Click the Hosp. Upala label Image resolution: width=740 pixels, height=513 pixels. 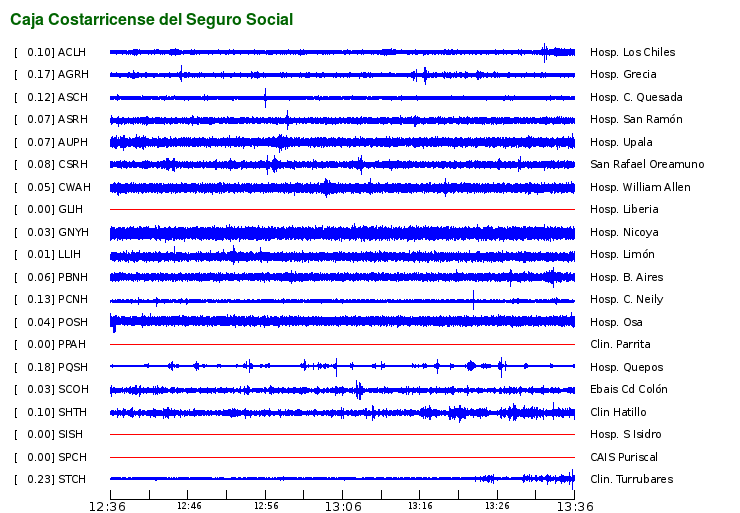pos(621,143)
